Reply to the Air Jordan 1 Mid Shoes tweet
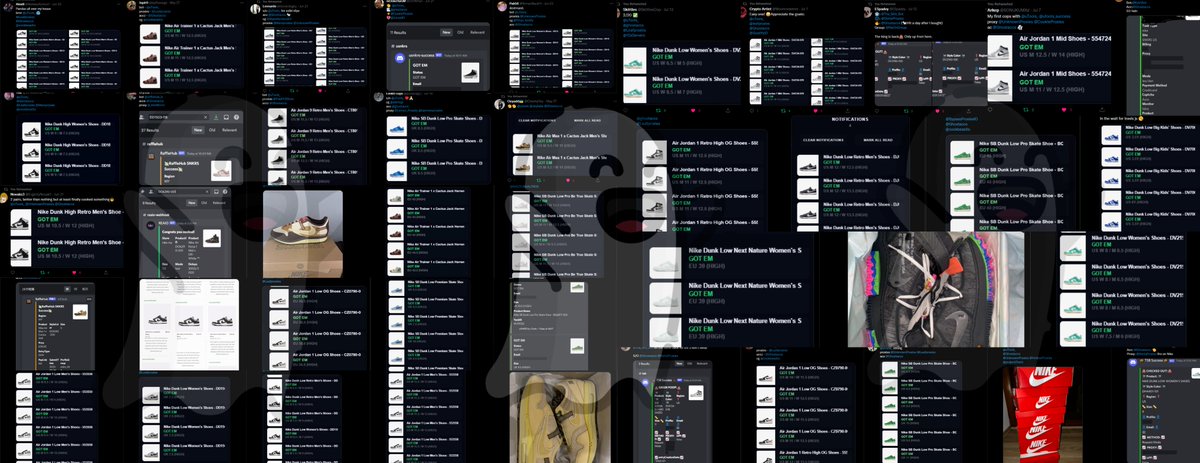1200x463 pixels. [x=990, y=109]
